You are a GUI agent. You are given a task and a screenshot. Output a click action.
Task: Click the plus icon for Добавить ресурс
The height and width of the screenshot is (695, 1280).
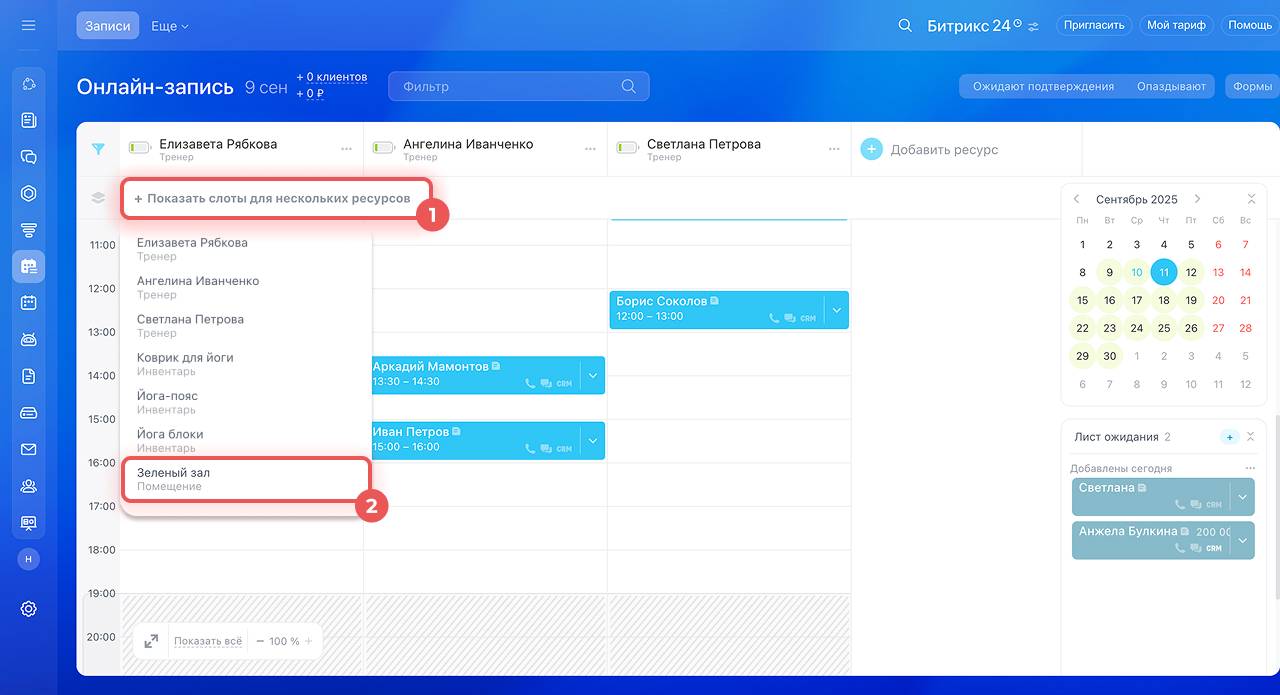[871, 149]
